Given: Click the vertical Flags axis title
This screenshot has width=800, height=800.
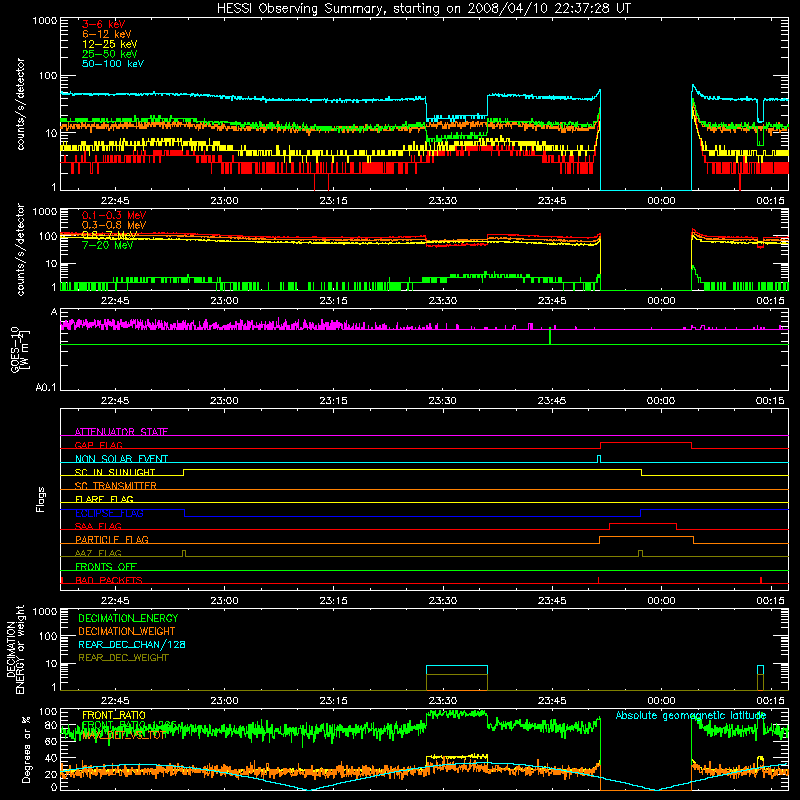Looking at the screenshot, I should (x=41, y=499).
